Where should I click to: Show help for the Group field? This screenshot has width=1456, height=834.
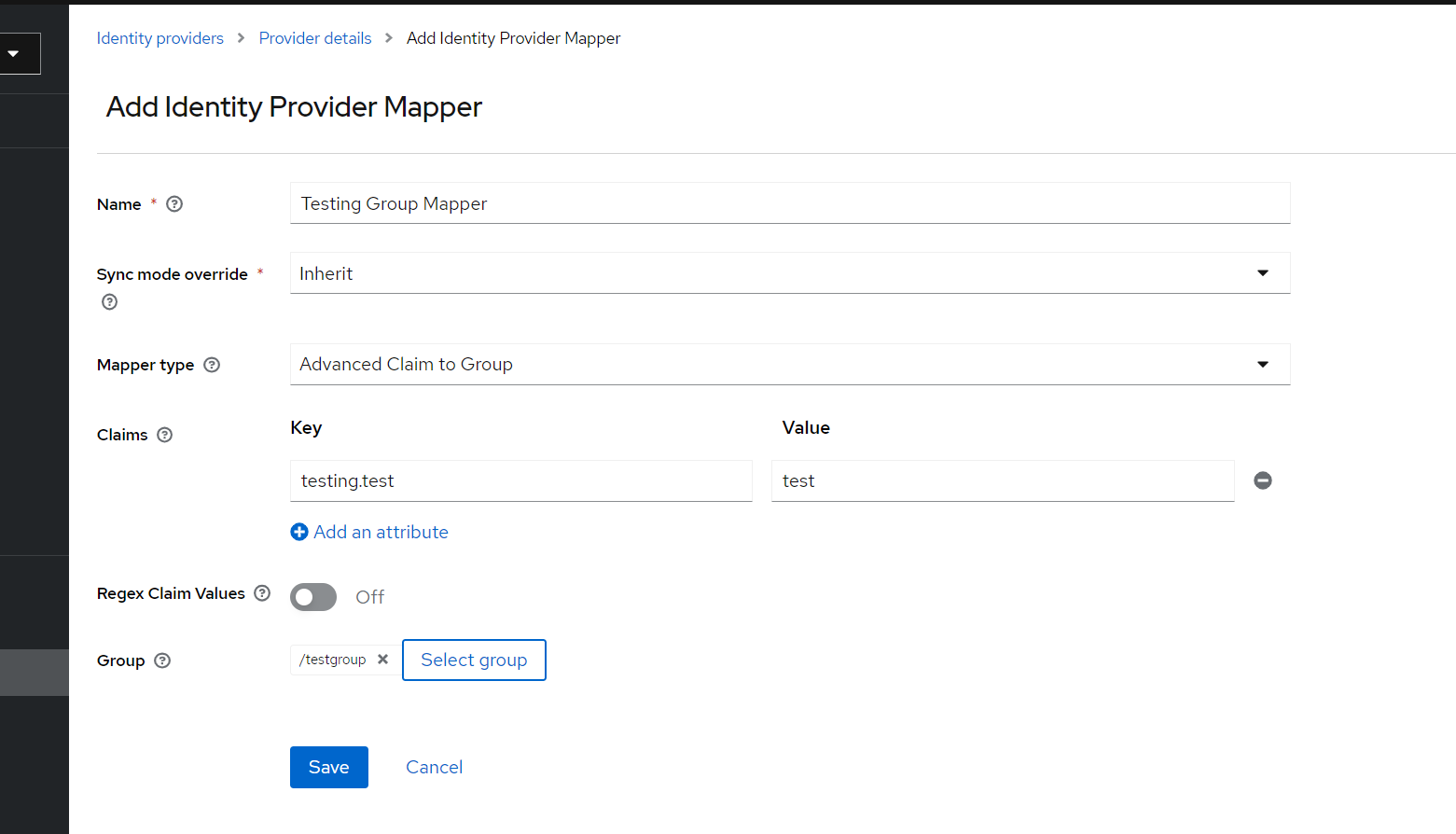(x=161, y=660)
